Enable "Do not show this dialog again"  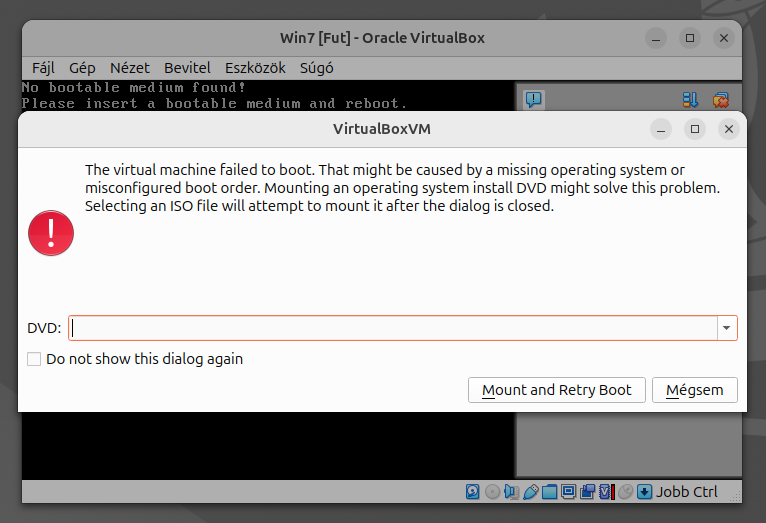pos(35,359)
